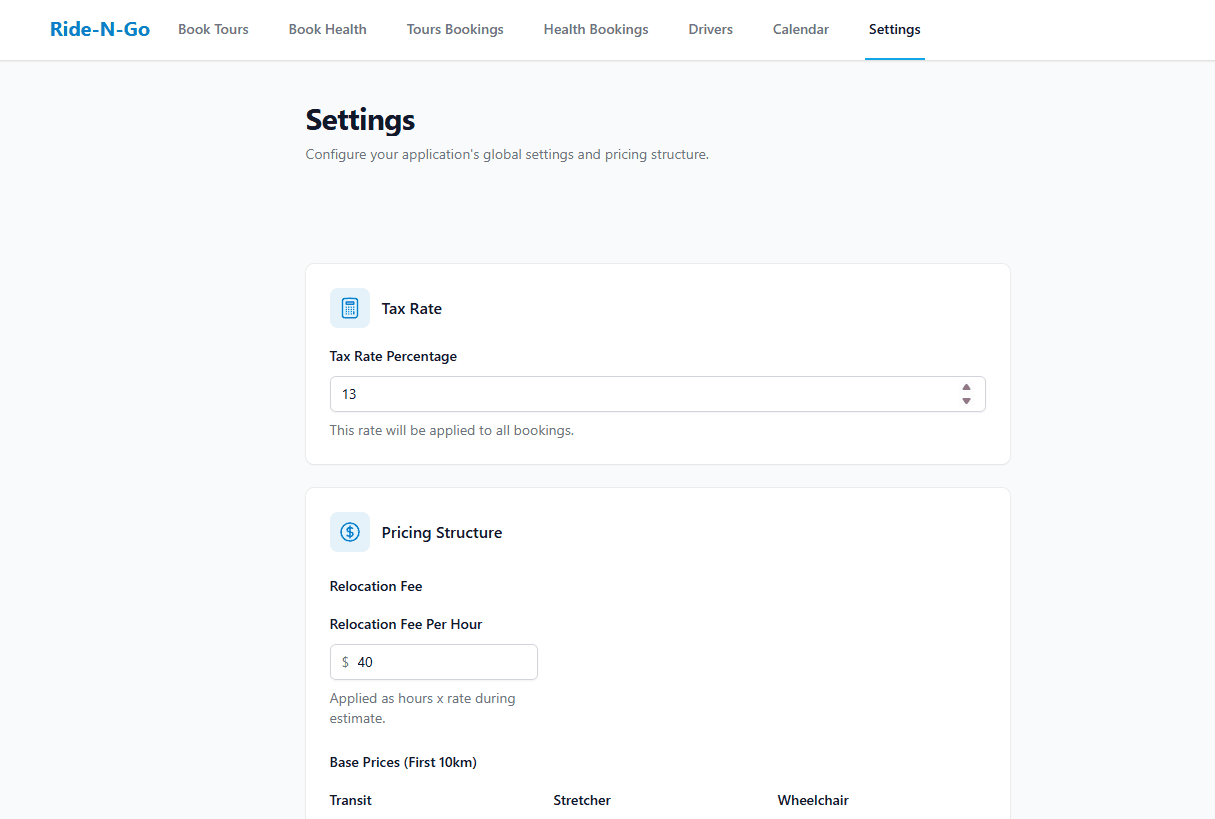Open the Calendar tab
This screenshot has width=1215, height=819.
[x=801, y=30]
